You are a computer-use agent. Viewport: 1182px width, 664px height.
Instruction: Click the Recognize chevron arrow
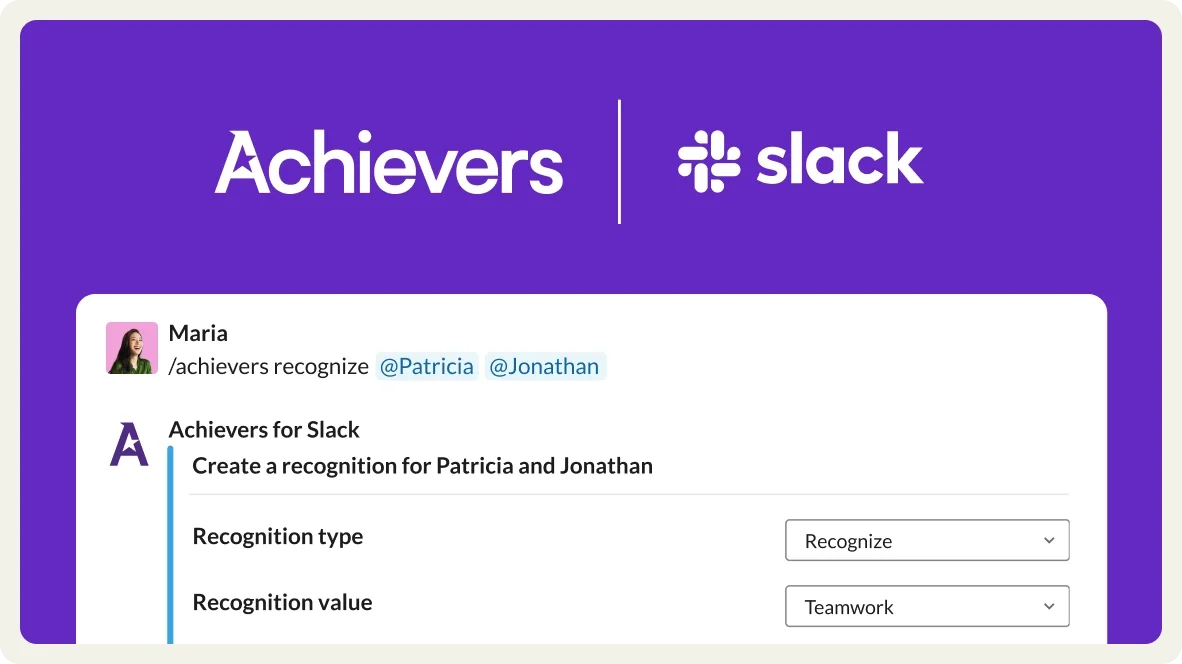(1048, 540)
